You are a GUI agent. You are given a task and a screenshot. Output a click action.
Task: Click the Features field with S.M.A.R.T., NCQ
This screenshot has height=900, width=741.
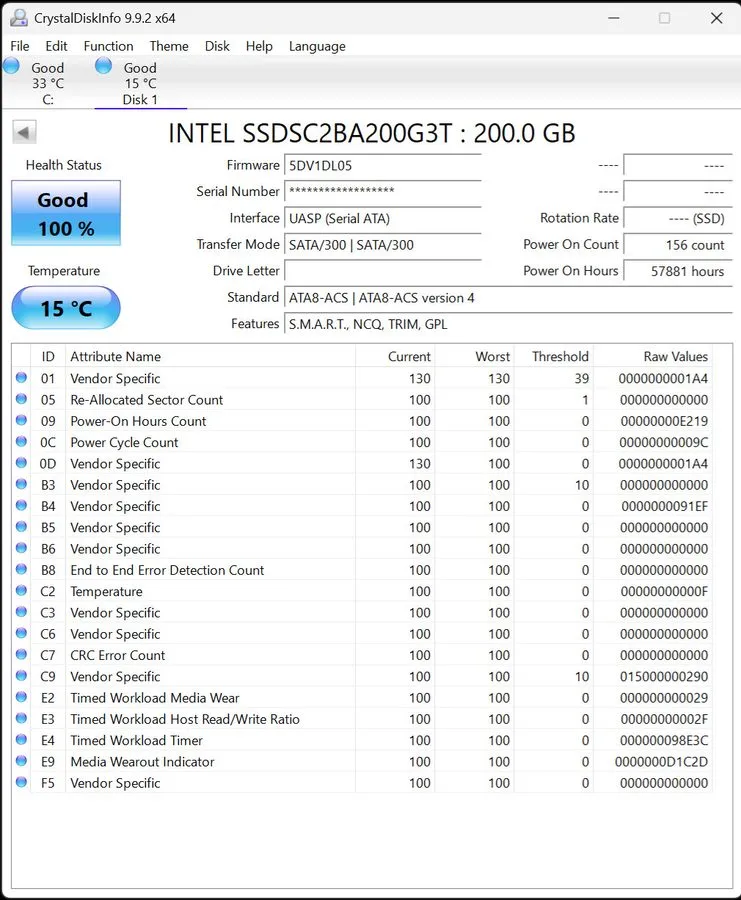[x=508, y=324]
